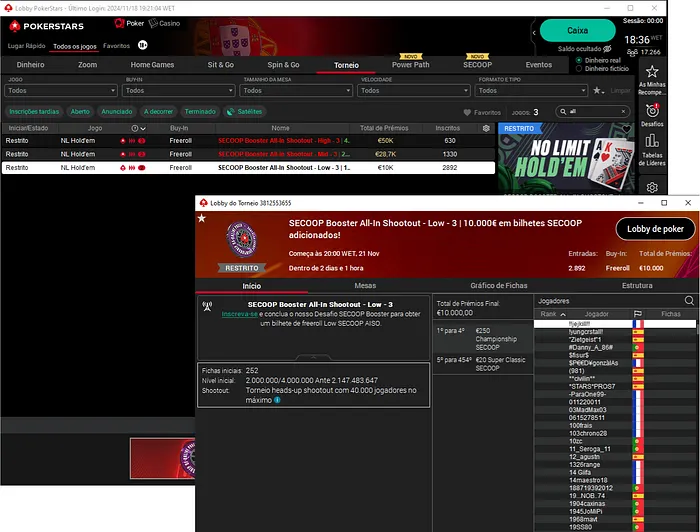
Task: Open Favoritos view in top bar
Action: tap(117, 46)
